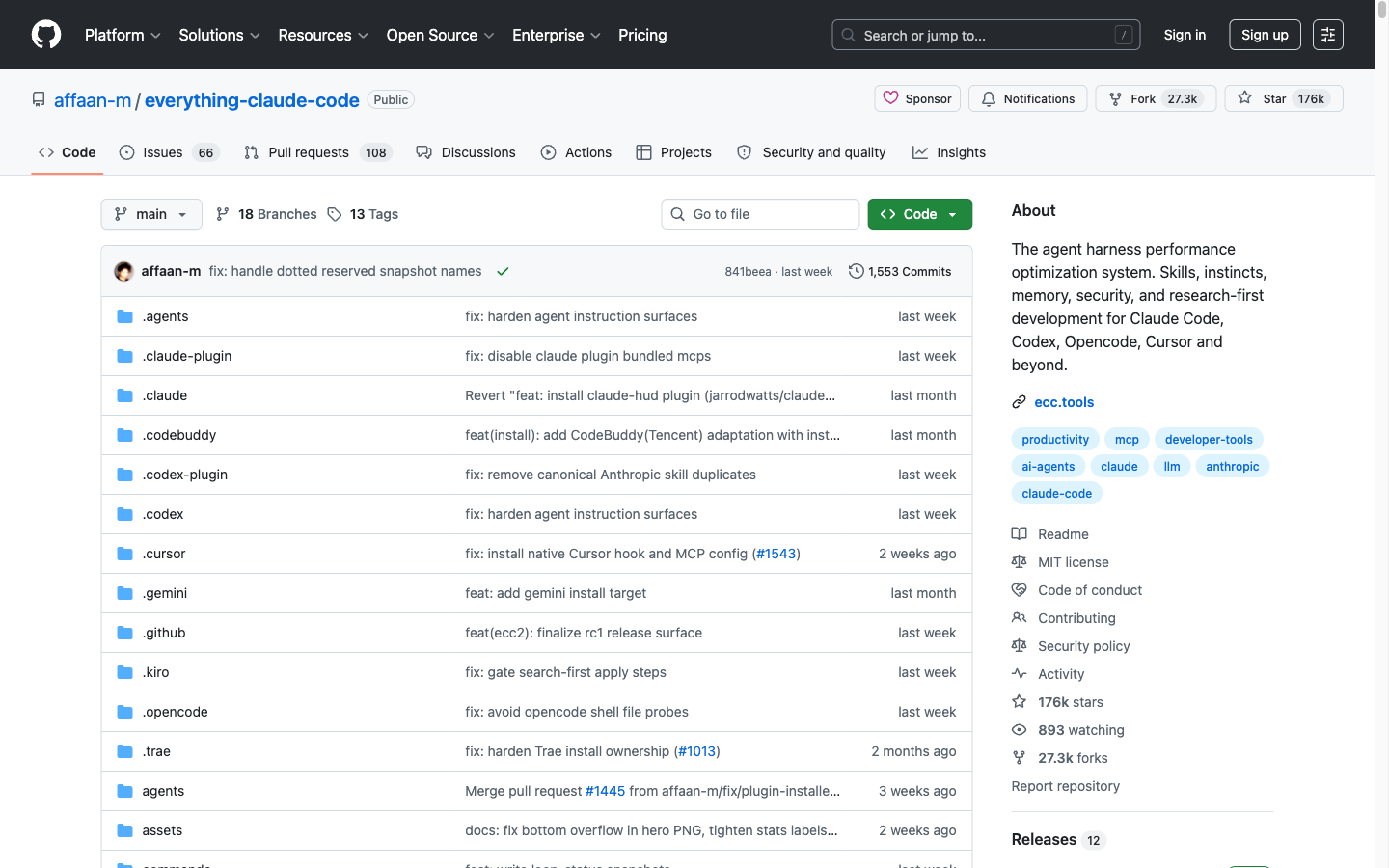
Task: Open the .agents folder
Action: tap(165, 316)
